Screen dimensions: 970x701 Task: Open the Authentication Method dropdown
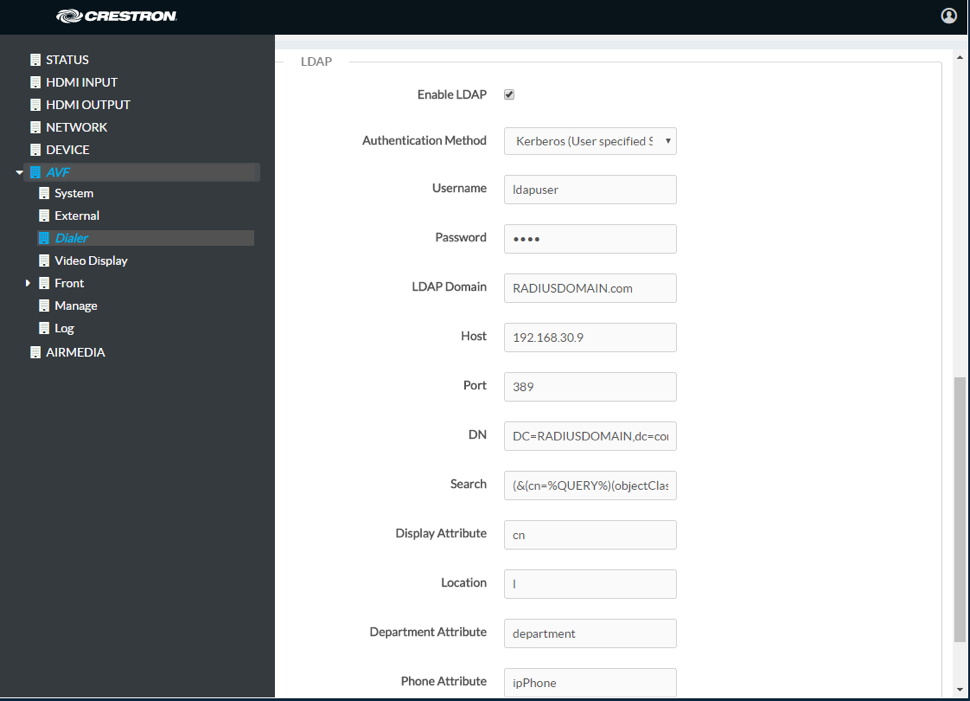click(590, 141)
